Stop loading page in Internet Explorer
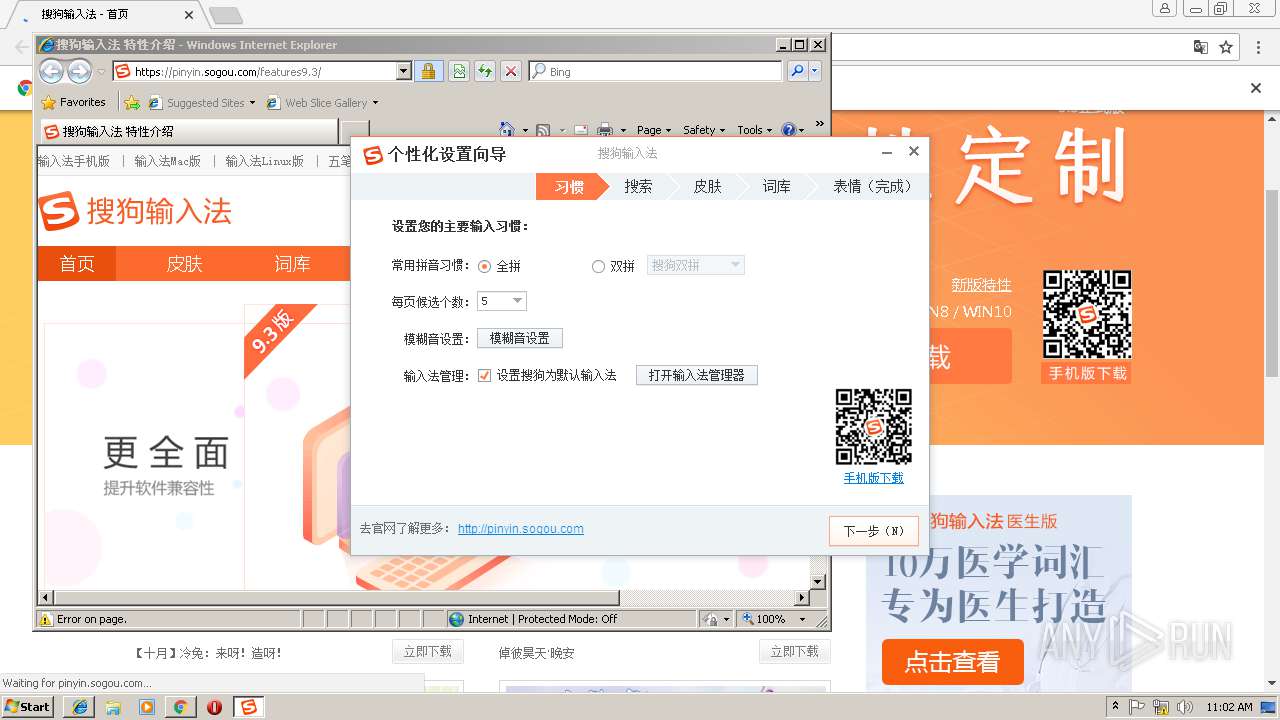 pyautogui.click(x=510, y=71)
